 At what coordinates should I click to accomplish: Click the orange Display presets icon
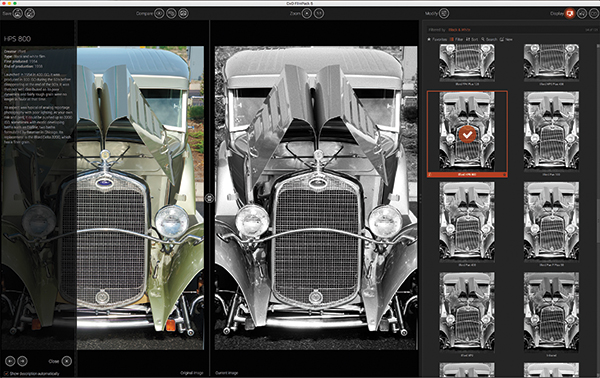(x=570, y=14)
